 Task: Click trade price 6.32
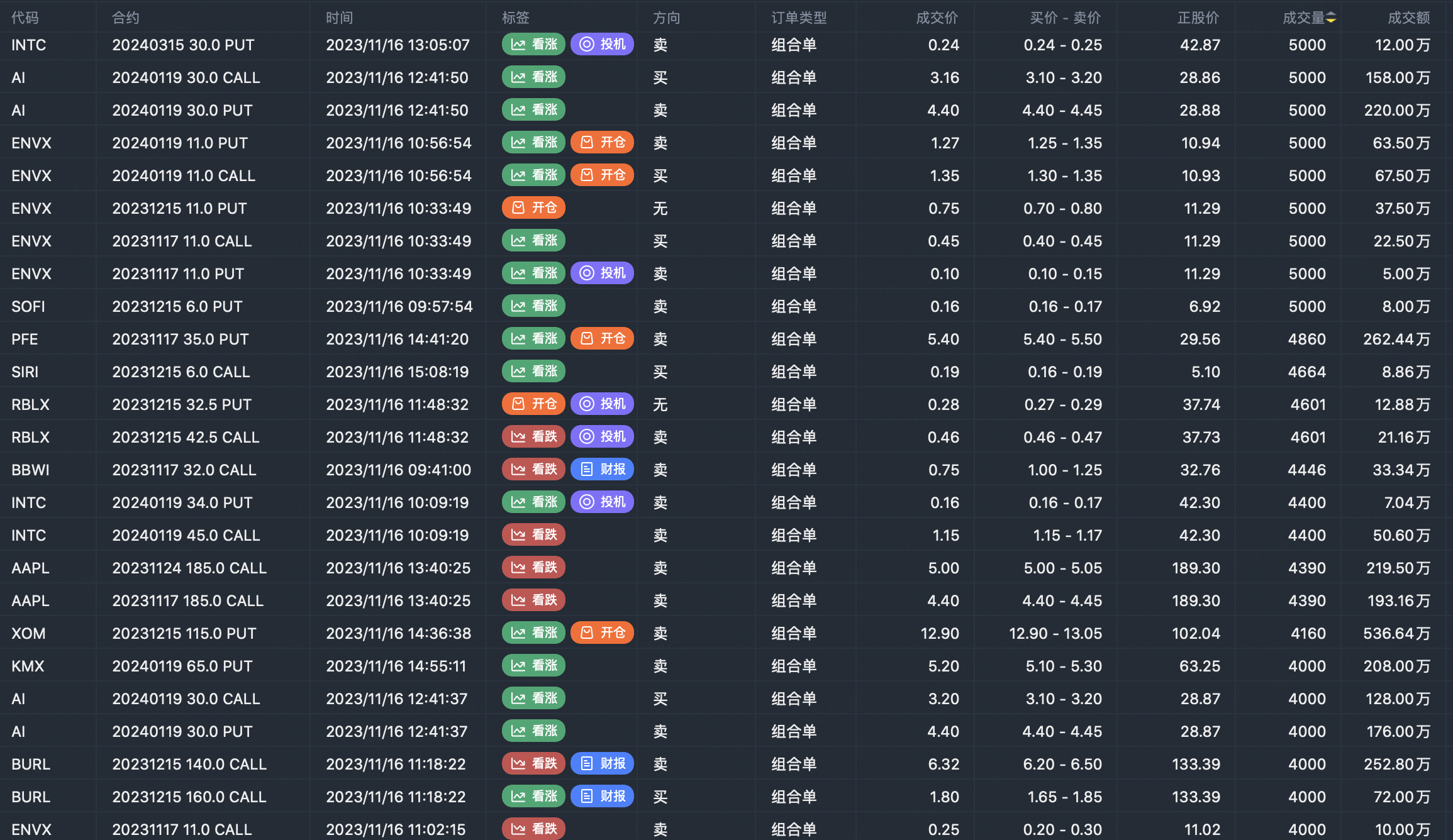pyautogui.click(x=944, y=764)
